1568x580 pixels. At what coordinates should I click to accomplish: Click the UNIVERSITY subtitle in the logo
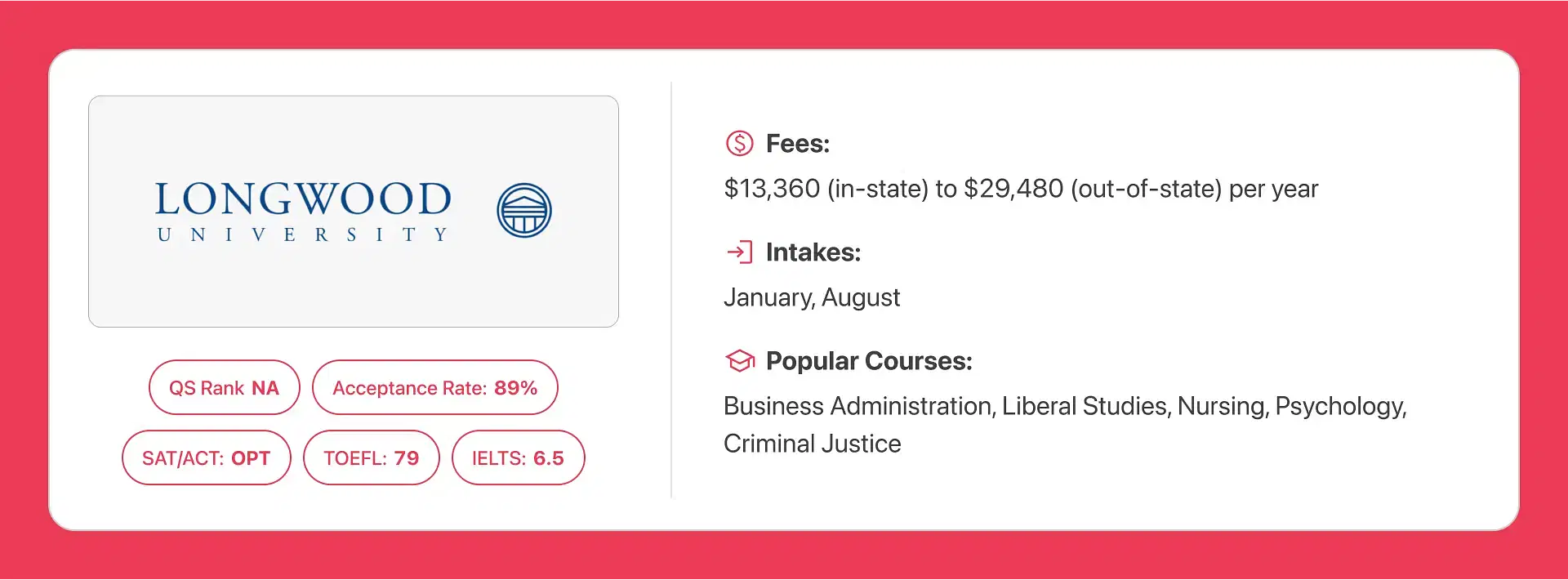(303, 235)
